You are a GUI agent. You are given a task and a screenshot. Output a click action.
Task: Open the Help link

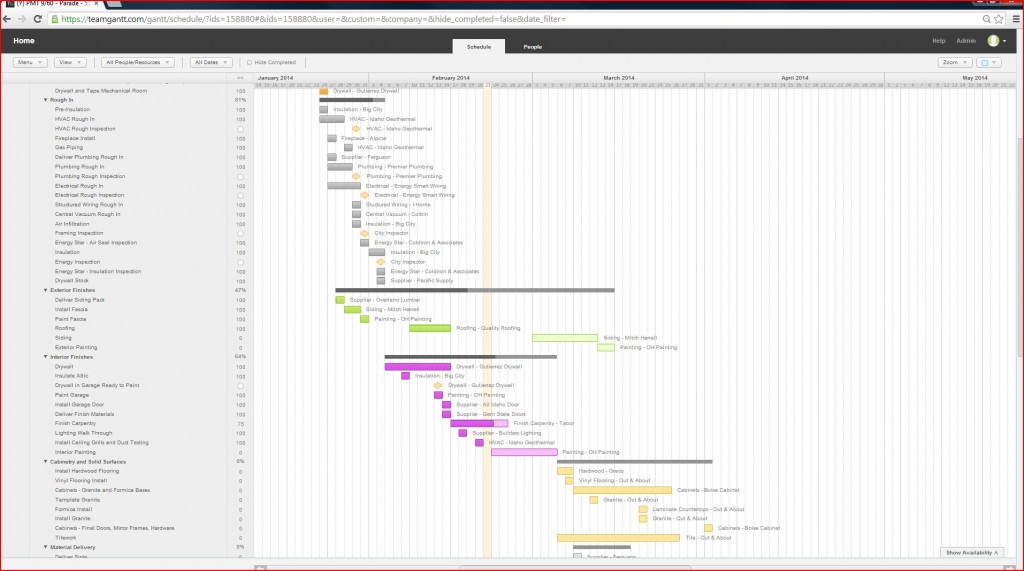click(x=938, y=41)
